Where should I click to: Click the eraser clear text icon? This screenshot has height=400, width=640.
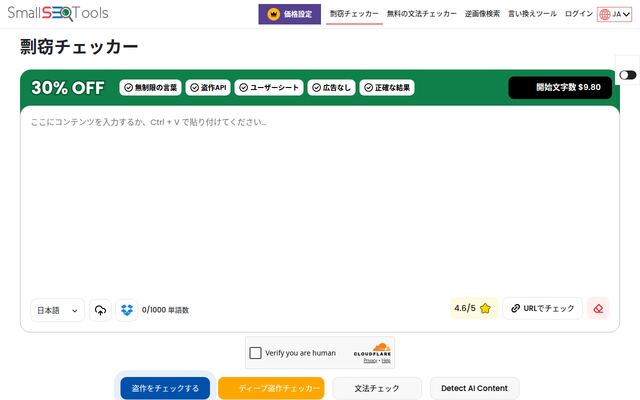pos(598,309)
